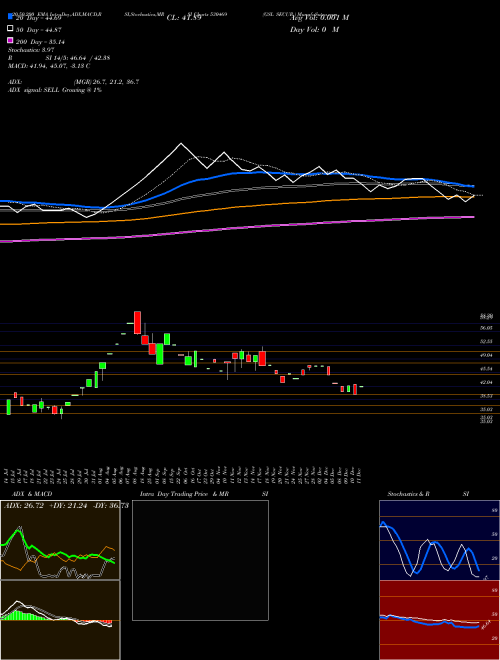The width and height of the screenshot is (500, 660).
Task: Click the 'MACD: 41.94, 45.07, -3.13 C' line
Action: coord(49,66)
